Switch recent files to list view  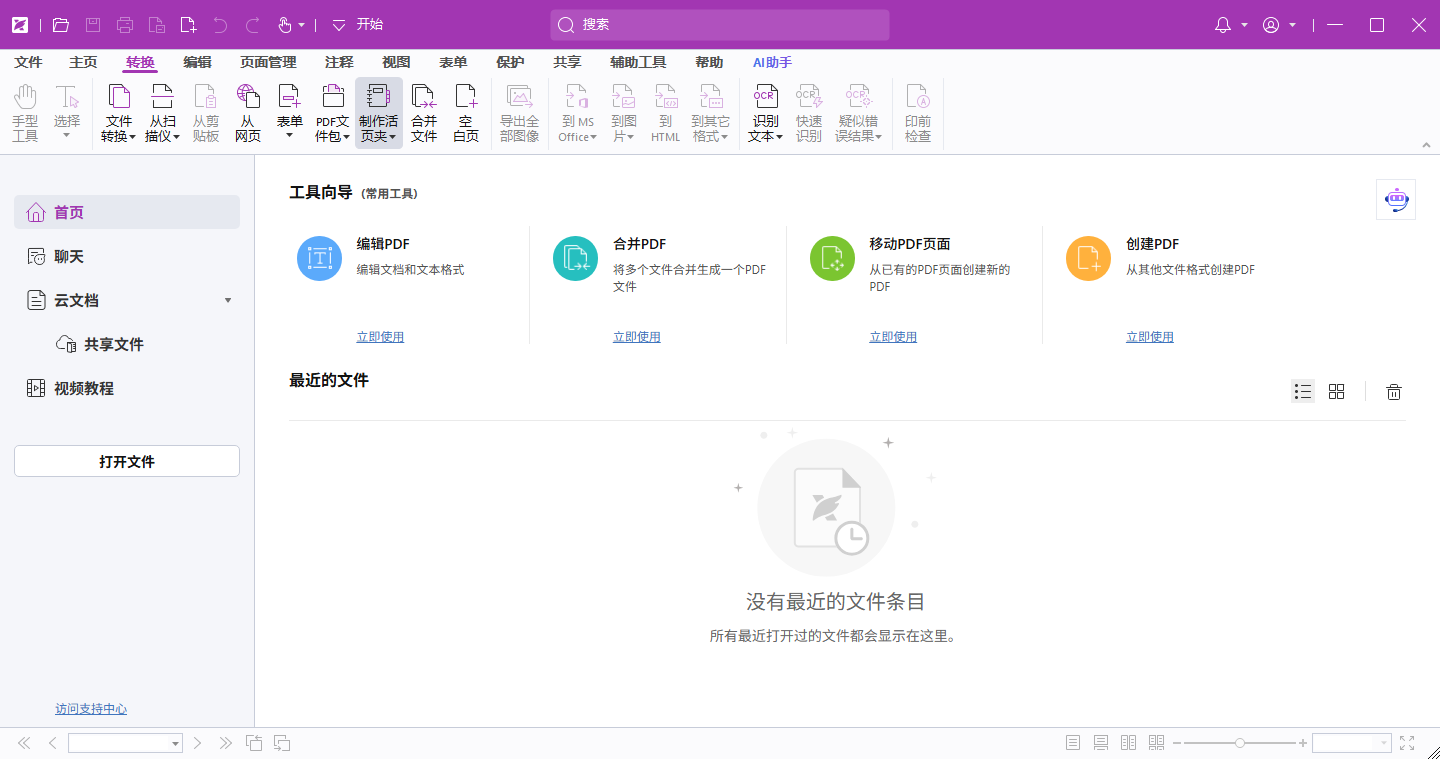(1302, 391)
